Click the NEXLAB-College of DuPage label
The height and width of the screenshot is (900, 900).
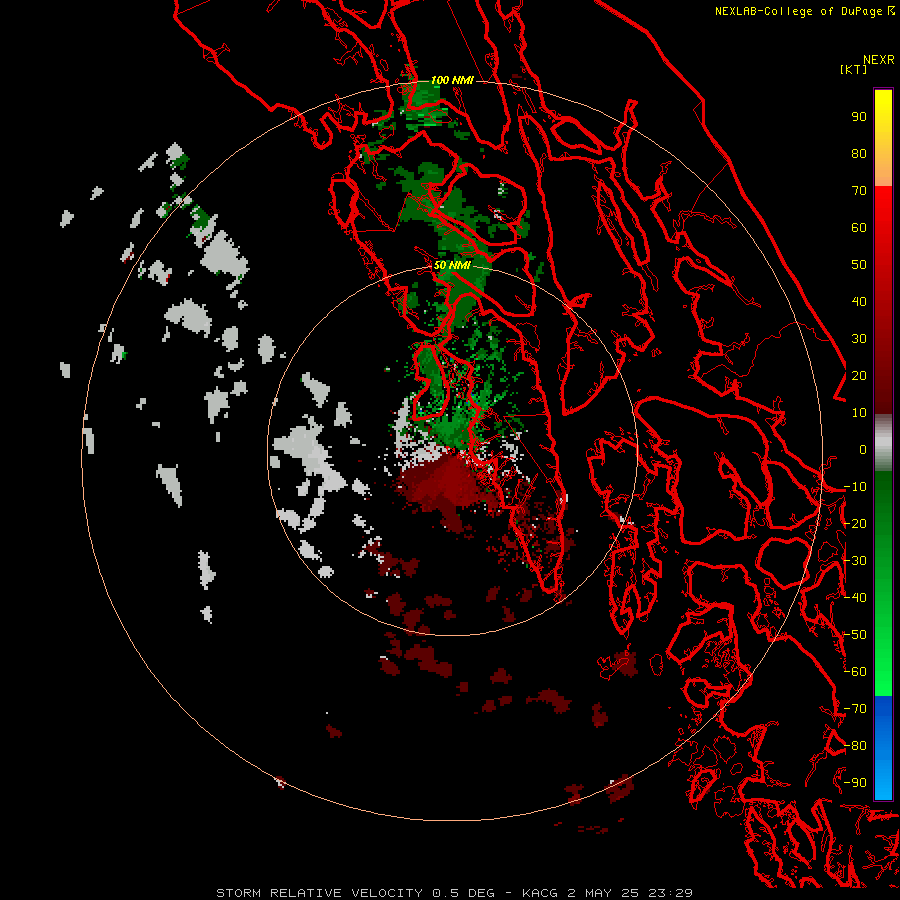[804, 11]
